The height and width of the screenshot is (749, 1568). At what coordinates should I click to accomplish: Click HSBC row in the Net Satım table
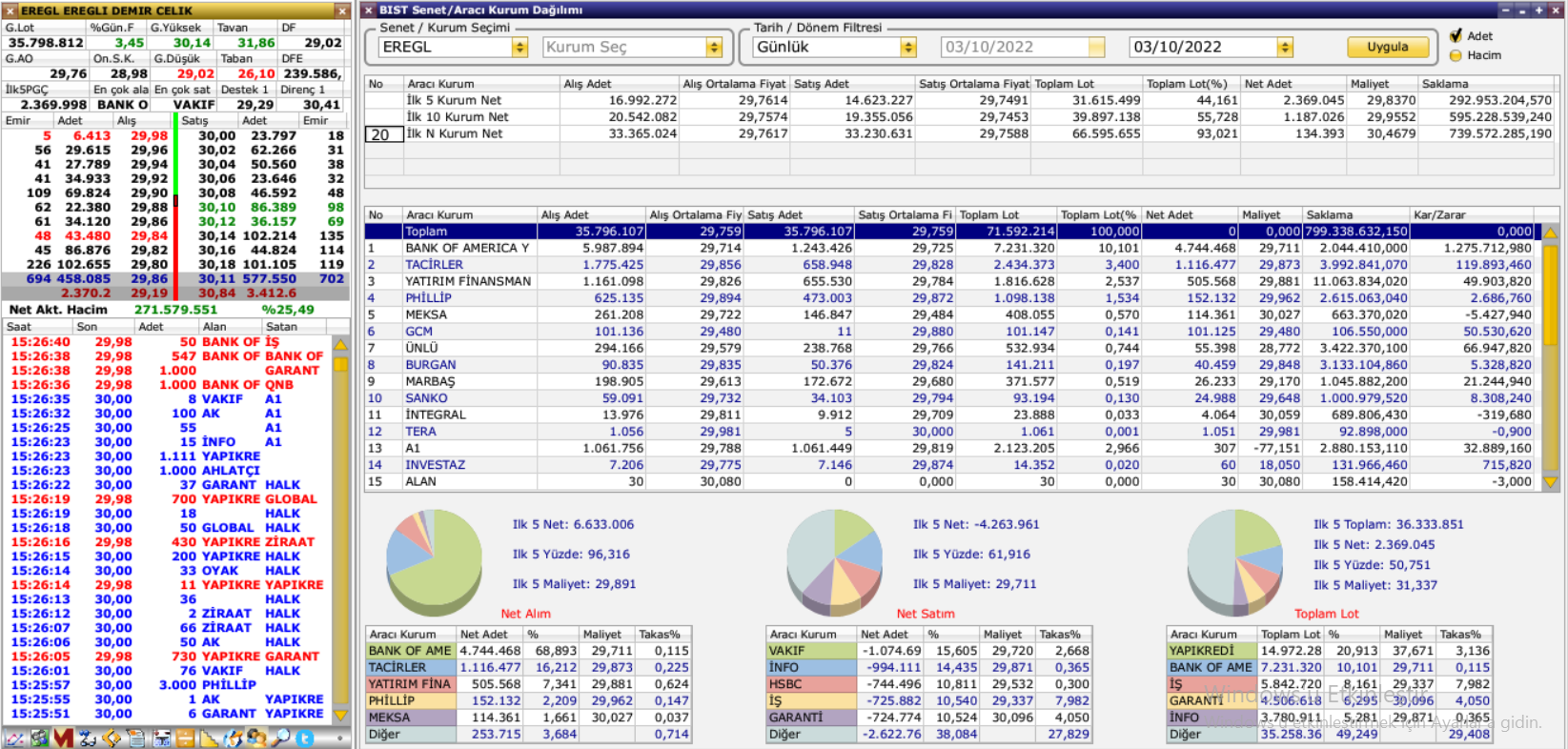click(929, 684)
